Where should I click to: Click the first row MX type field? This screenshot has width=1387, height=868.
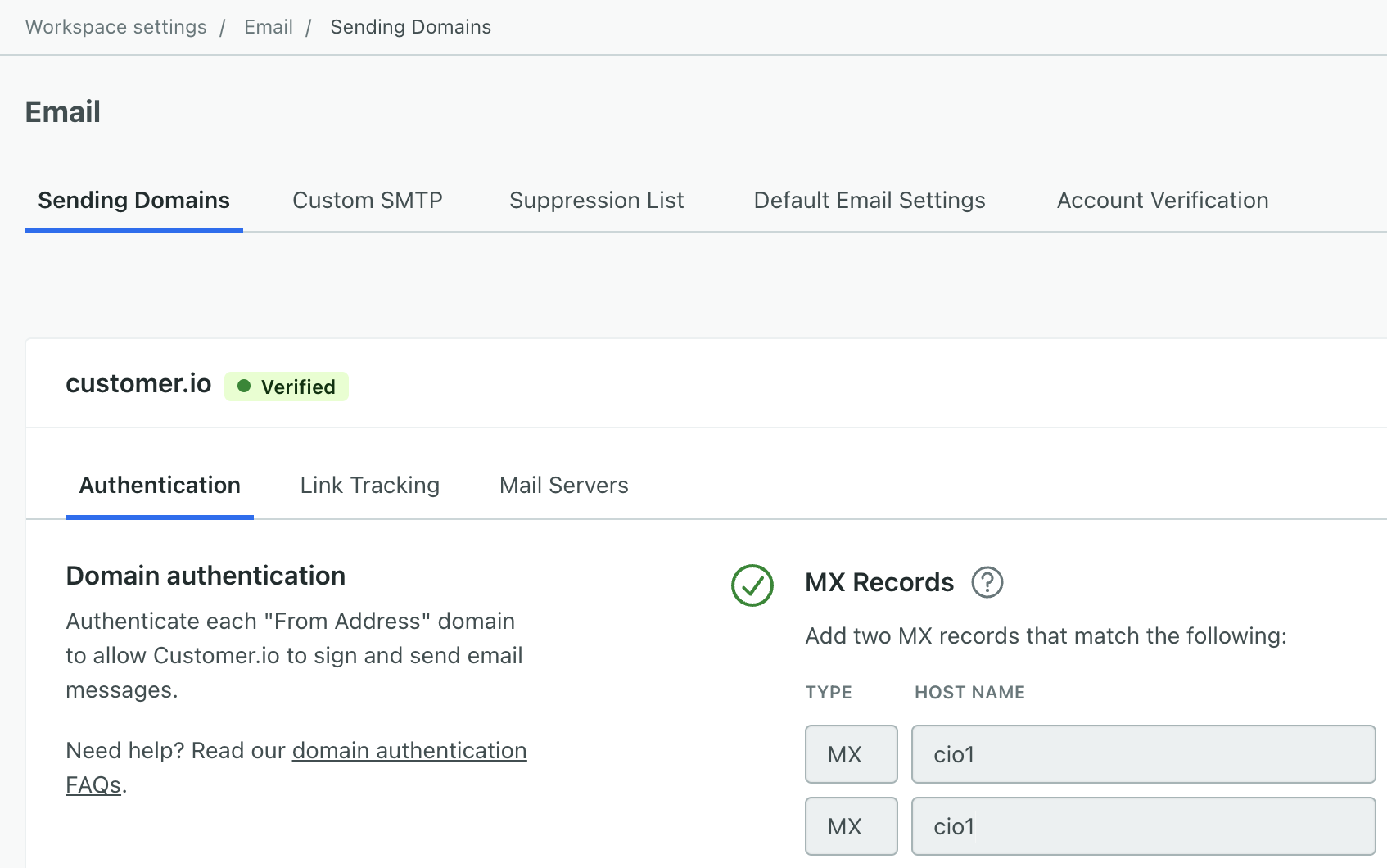851,754
